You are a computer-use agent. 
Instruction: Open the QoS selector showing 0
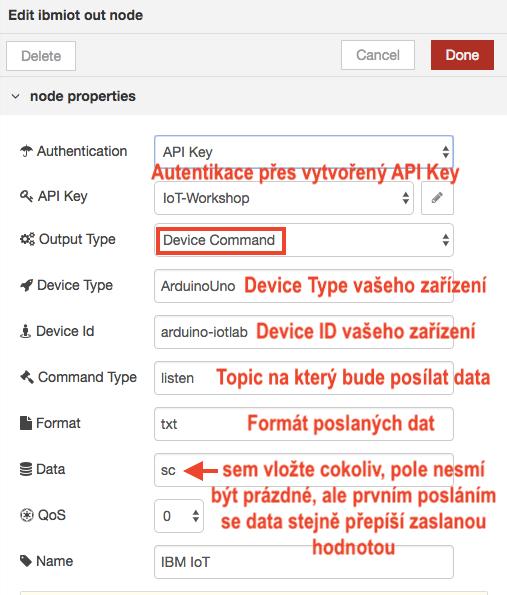pos(179,516)
